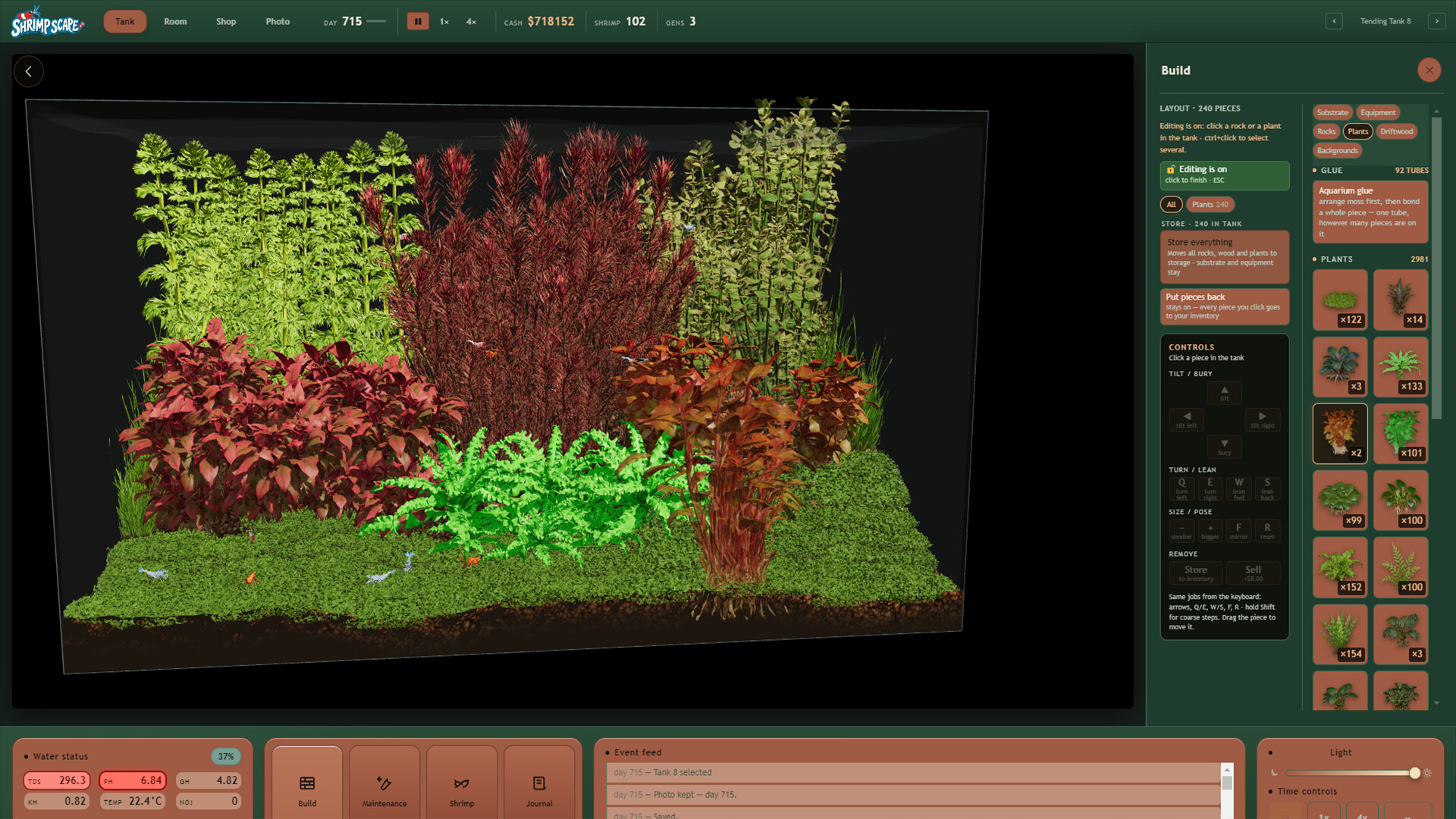
Task: Select the Plants 240 filter chip
Action: coord(1210,205)
